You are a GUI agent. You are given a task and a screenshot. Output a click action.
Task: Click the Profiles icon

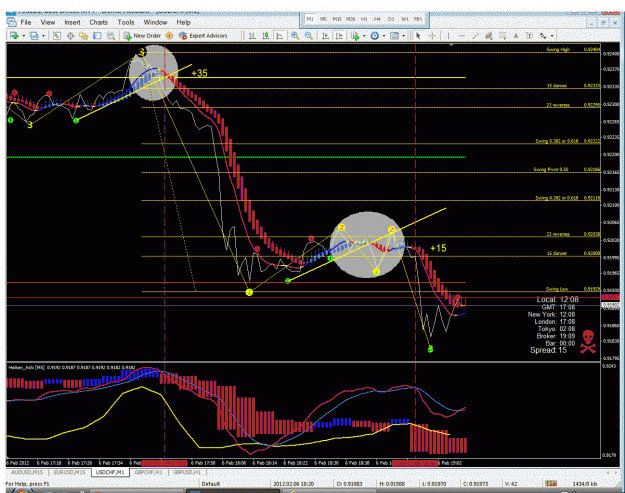tap(34, 36)
